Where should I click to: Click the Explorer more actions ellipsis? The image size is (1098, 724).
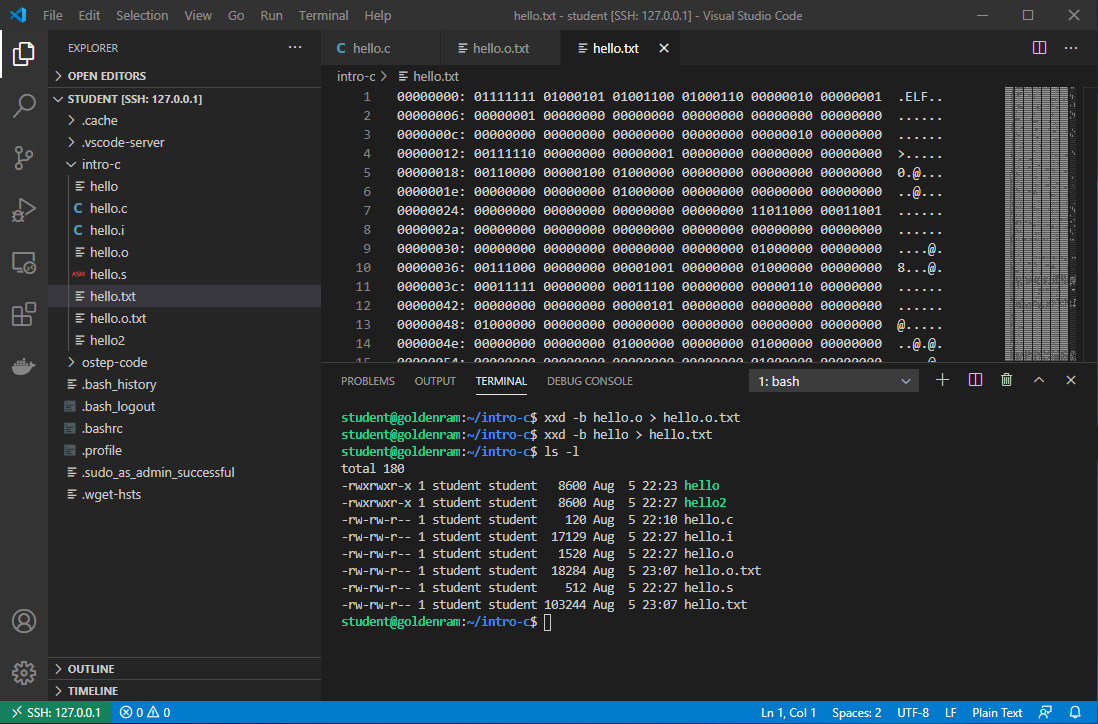[x=295, y=48]
